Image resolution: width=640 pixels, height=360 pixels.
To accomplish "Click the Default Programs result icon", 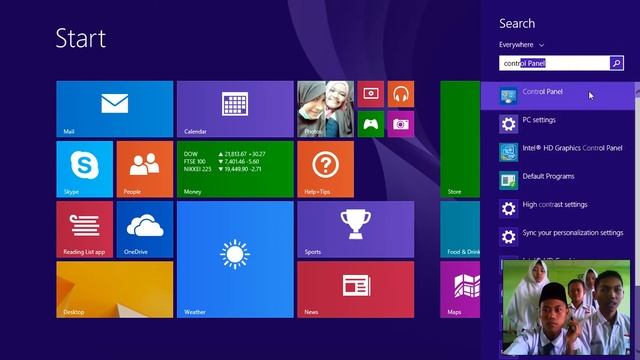I will [x=509, y=180].
